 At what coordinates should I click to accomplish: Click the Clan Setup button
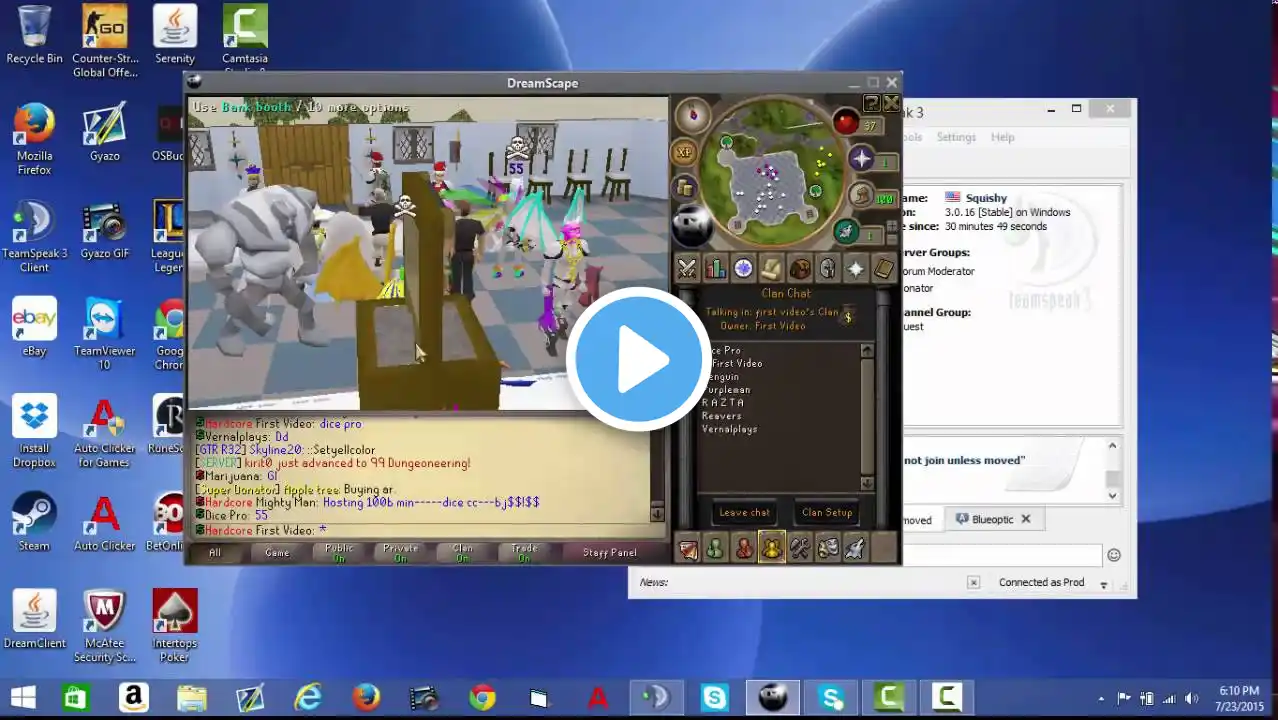coord(827,512)
